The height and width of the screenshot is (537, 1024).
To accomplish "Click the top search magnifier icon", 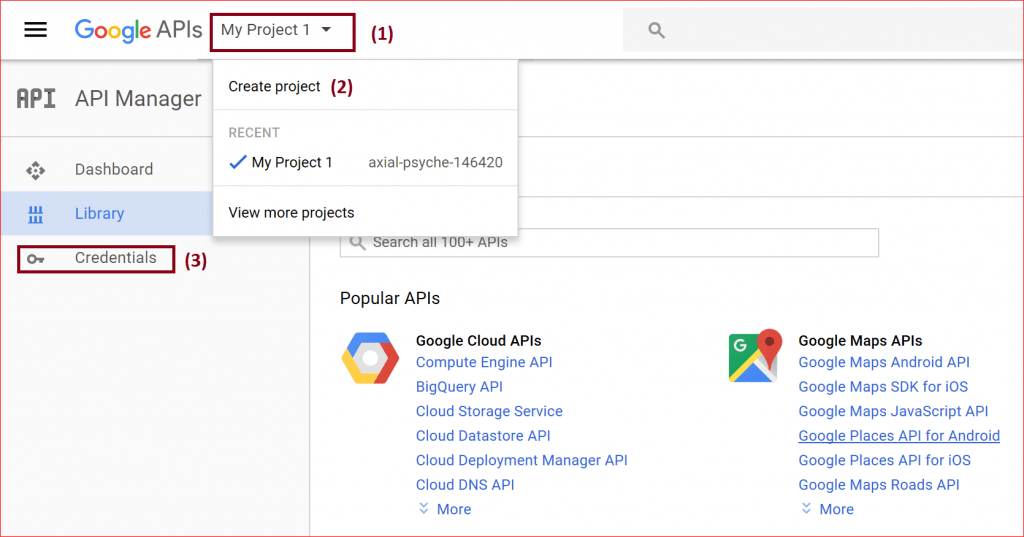I will [x=656, y=30].
